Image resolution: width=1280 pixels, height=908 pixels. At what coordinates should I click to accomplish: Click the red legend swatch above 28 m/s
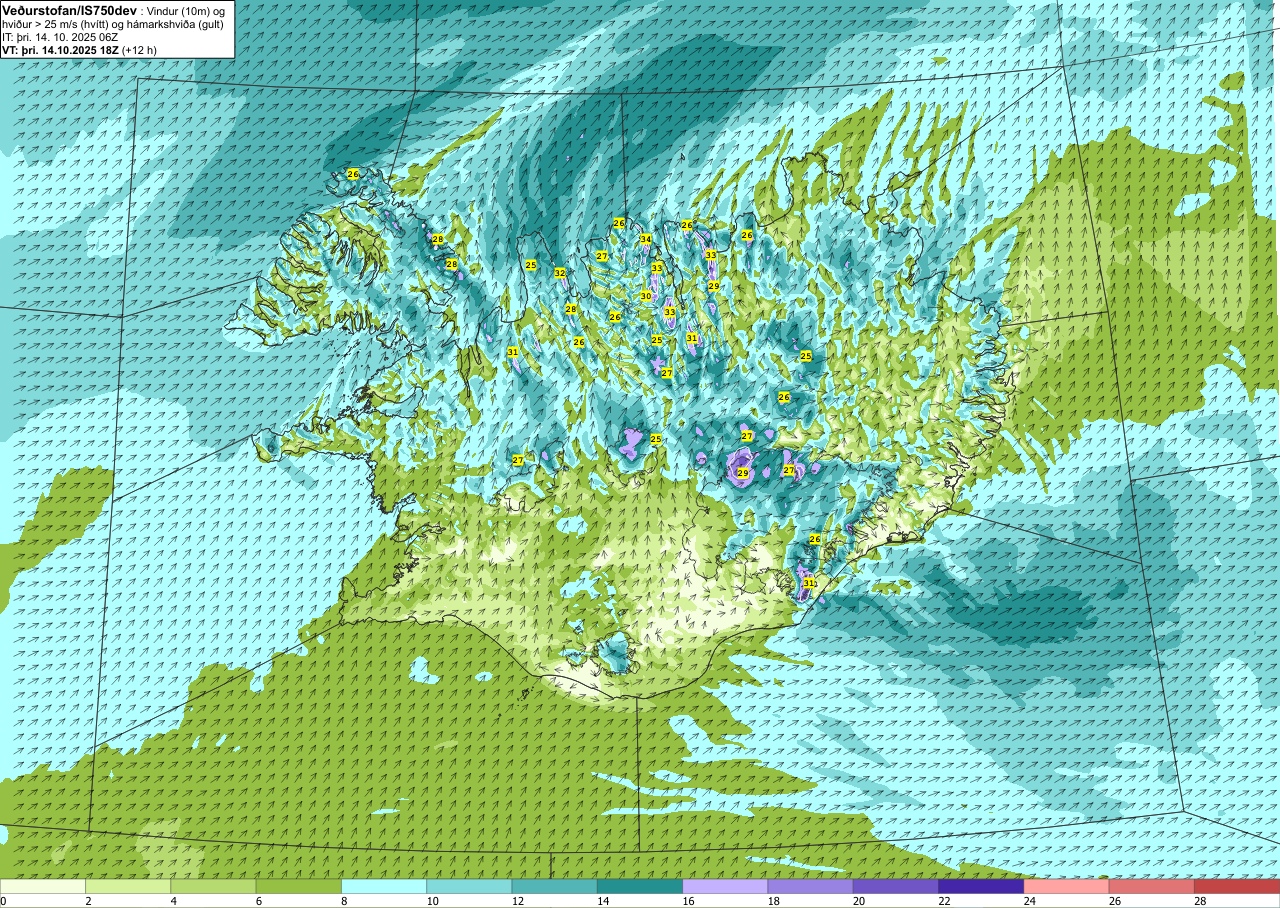pos(1237,886)
